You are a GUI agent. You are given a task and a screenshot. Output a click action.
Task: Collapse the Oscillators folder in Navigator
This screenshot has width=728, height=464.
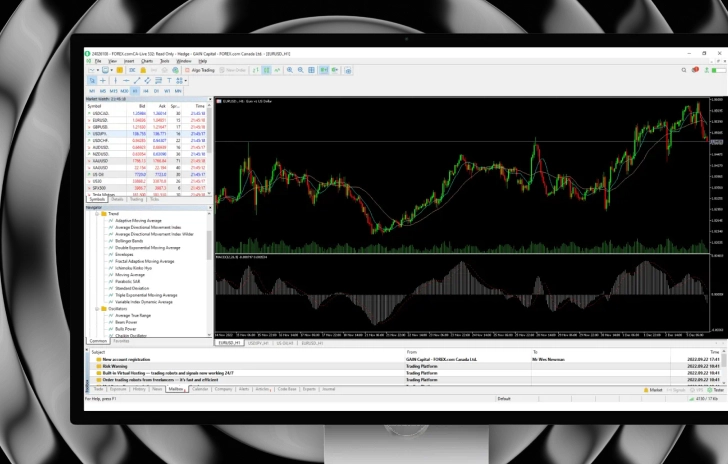pyautogui.click(x=95, y=309)
